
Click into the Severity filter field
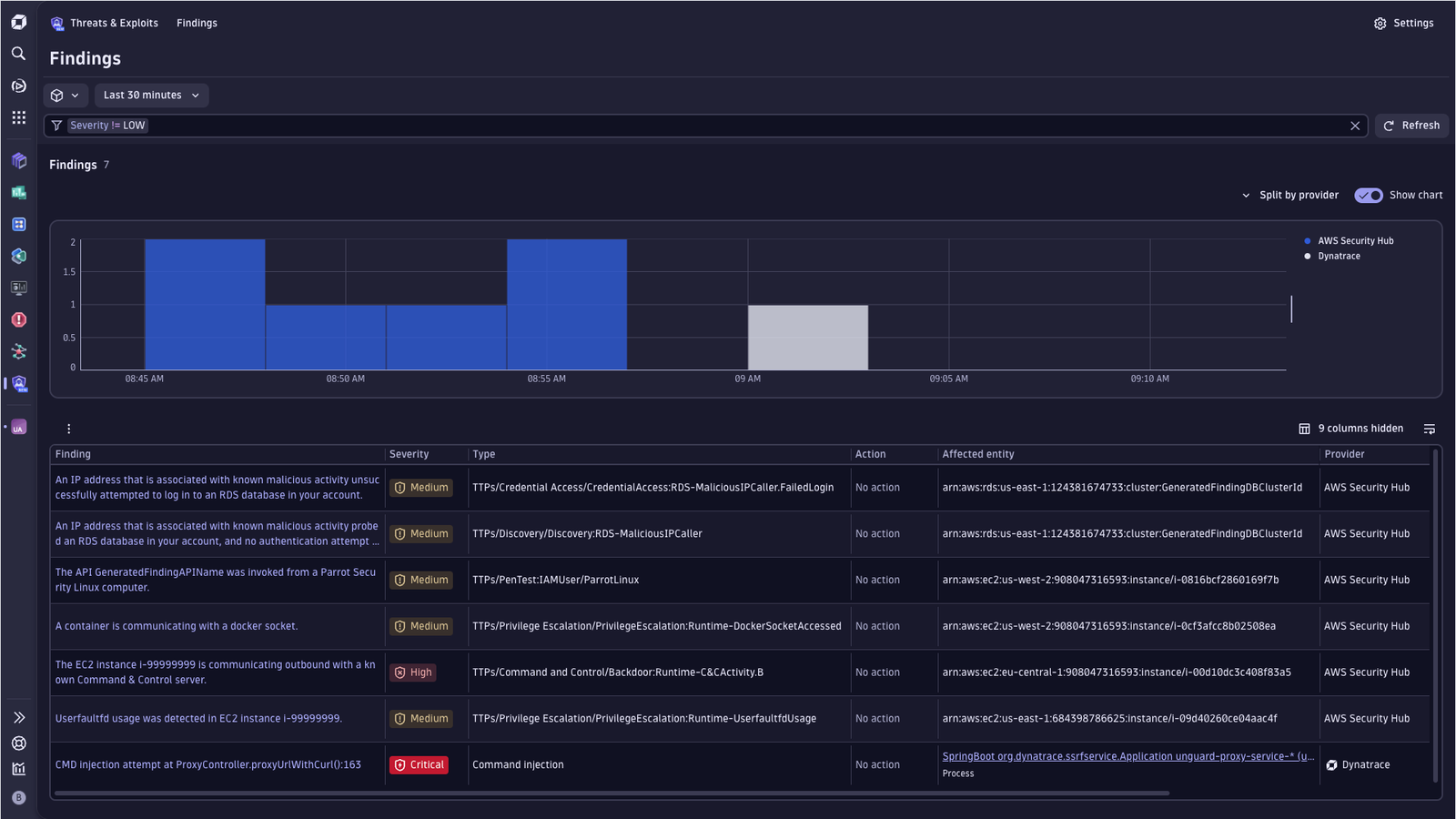point(728,126)
